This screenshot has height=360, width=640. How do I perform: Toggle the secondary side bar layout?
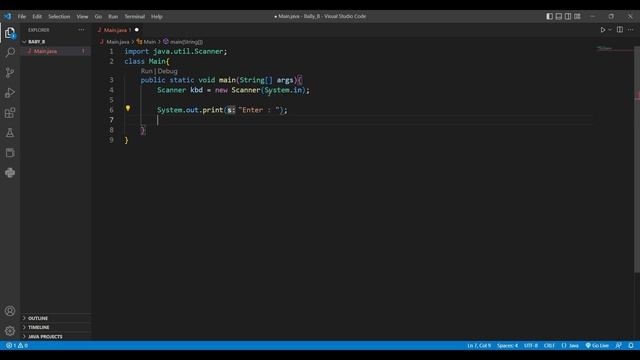pos(568,16)
